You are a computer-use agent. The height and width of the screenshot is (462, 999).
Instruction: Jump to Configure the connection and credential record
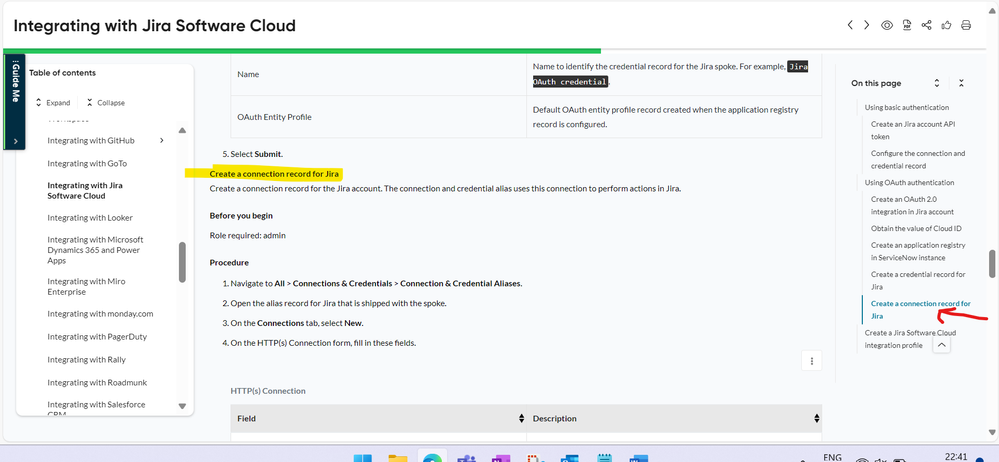917,159
